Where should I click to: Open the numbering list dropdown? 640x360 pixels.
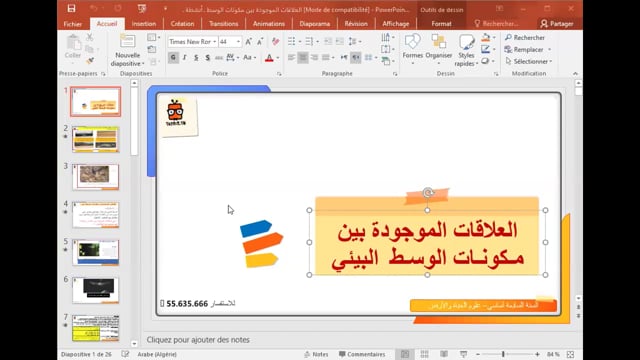tap(318, 41)
